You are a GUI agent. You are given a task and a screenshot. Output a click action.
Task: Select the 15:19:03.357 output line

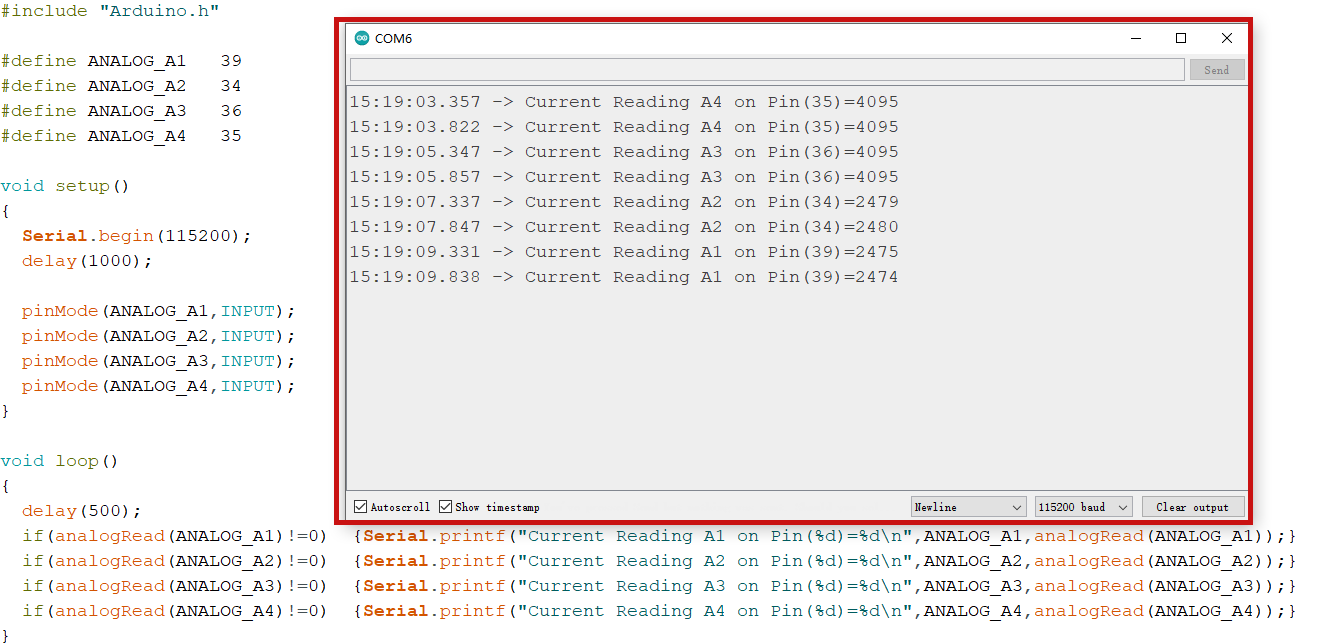[x=623, y=102]
